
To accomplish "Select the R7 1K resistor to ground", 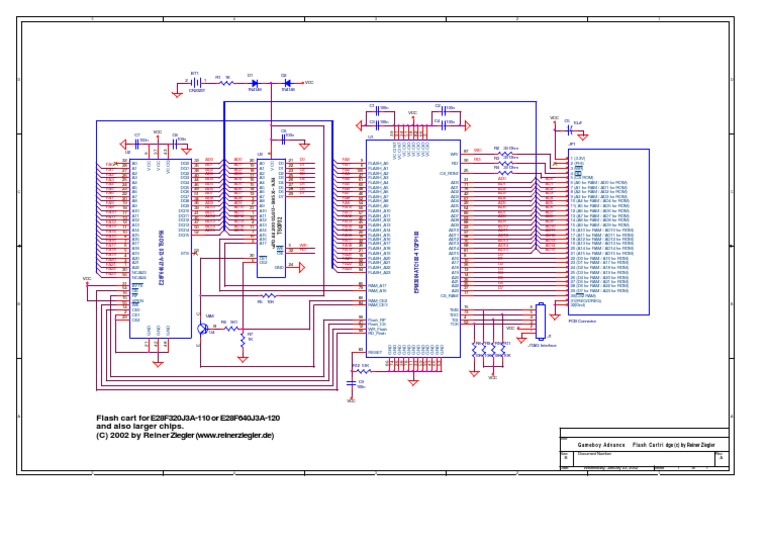I will [x=243, y=341].
